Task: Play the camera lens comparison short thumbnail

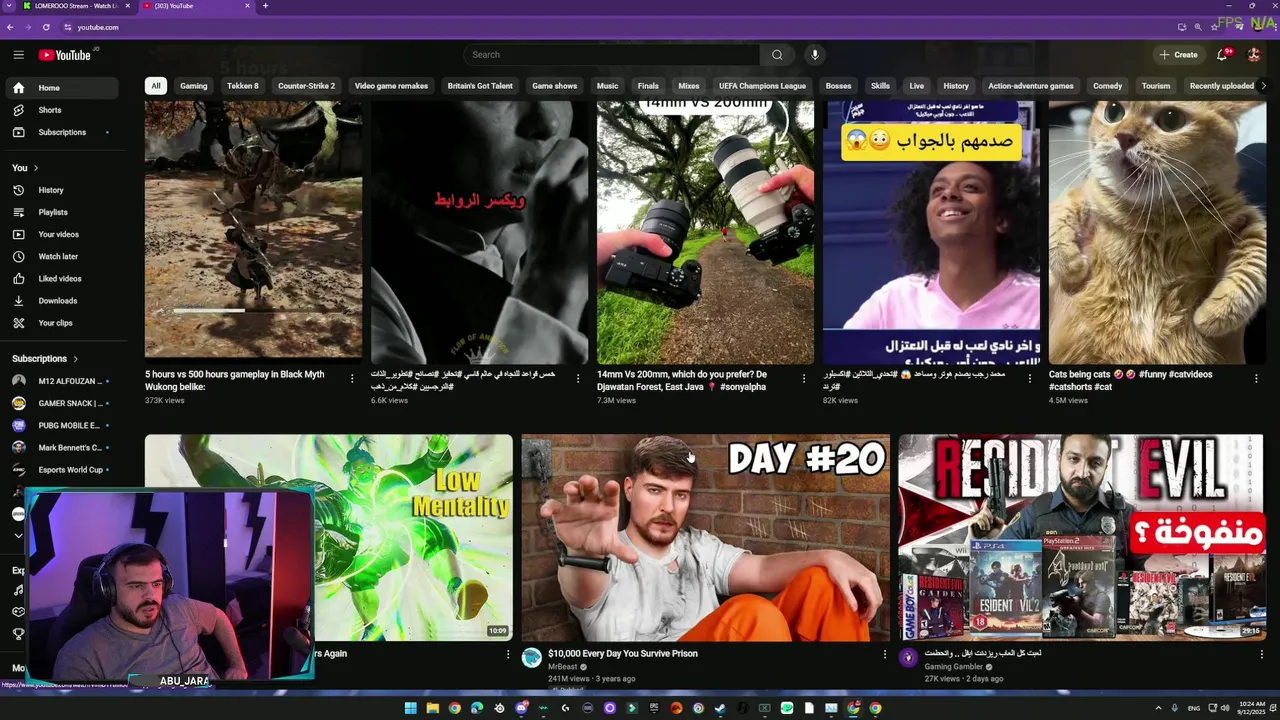Action: click(x=706, y=232)
